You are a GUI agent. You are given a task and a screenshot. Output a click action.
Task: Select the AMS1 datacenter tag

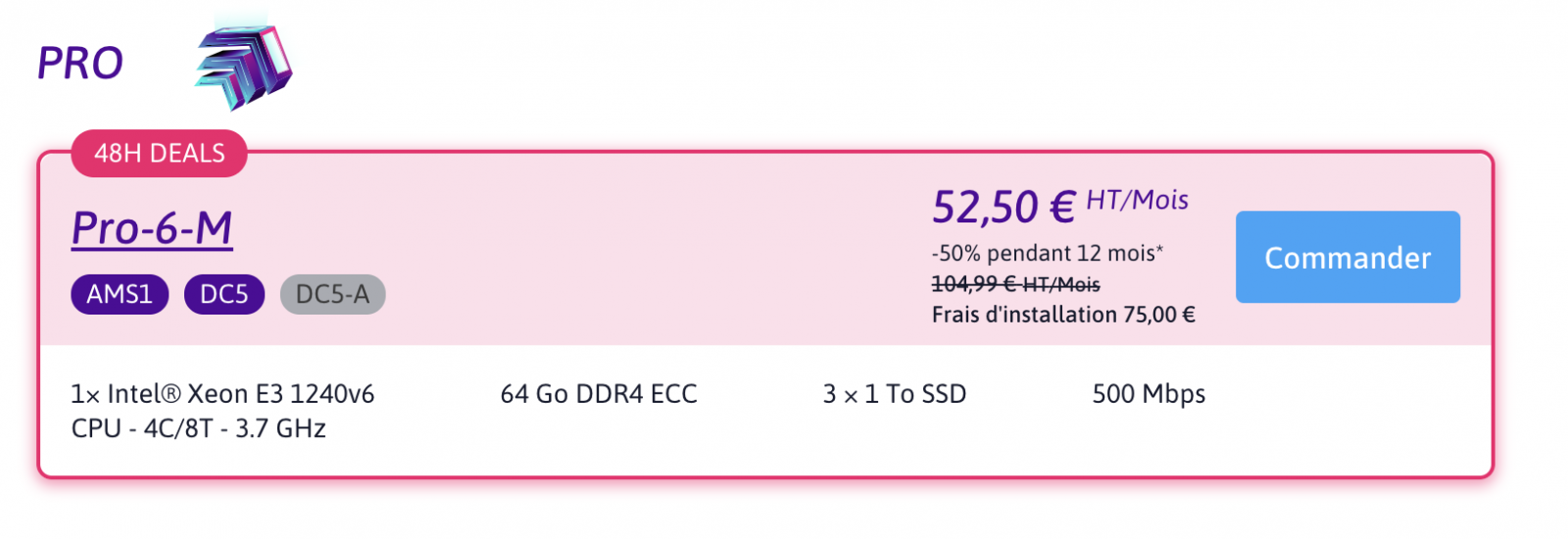point(120,294)
